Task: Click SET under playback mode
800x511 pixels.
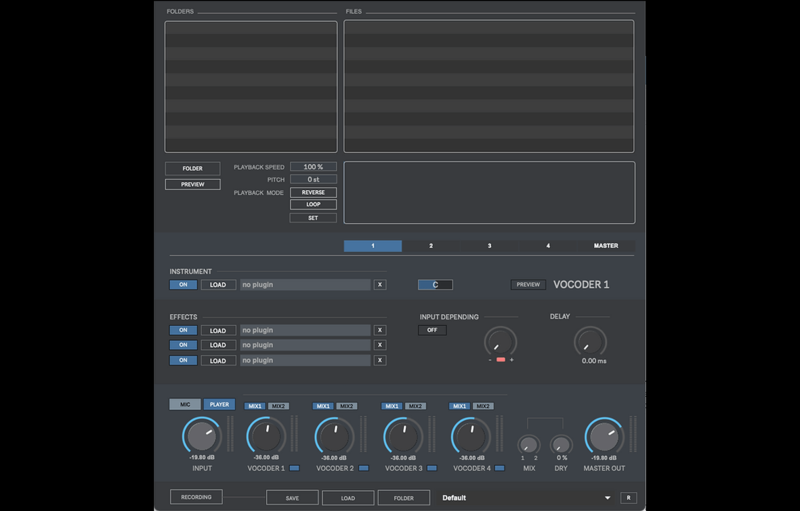Action: pyautogui.click(x=313, y=218)
